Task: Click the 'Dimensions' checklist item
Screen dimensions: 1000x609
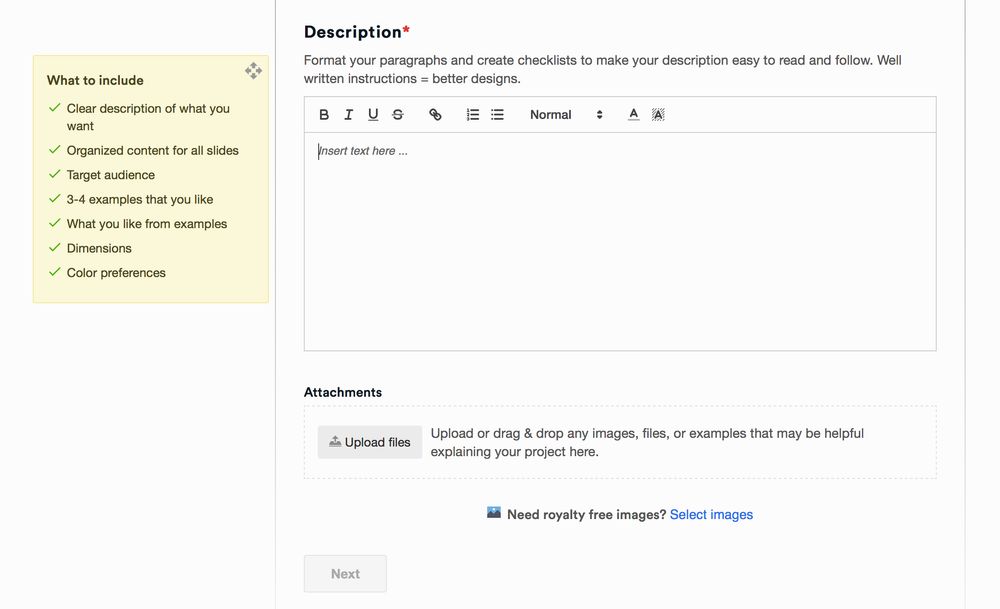Action: click(x=99, y=248)
